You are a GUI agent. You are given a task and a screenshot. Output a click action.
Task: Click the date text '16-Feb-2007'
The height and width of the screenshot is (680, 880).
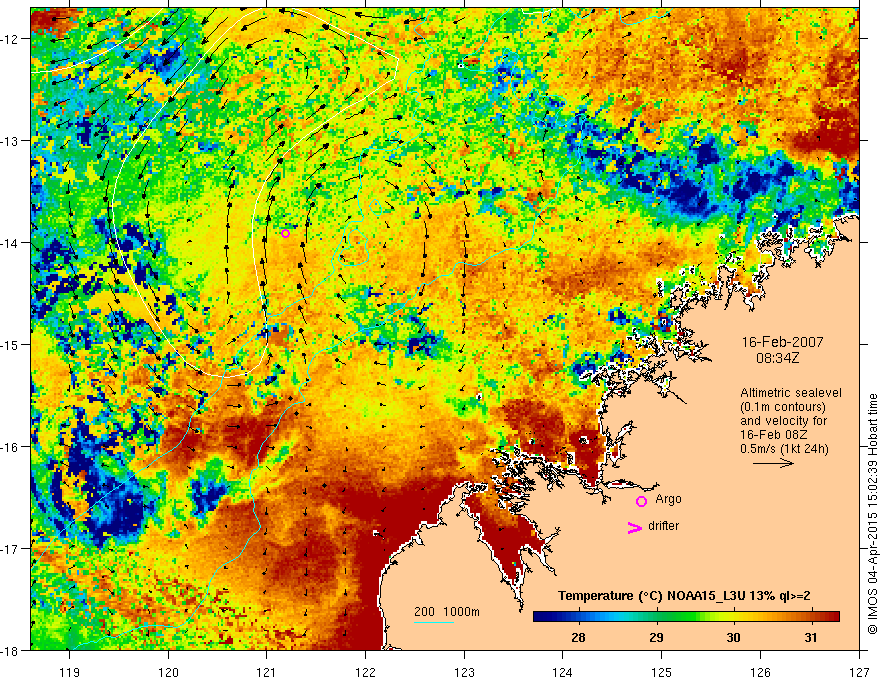coord(782,342)
